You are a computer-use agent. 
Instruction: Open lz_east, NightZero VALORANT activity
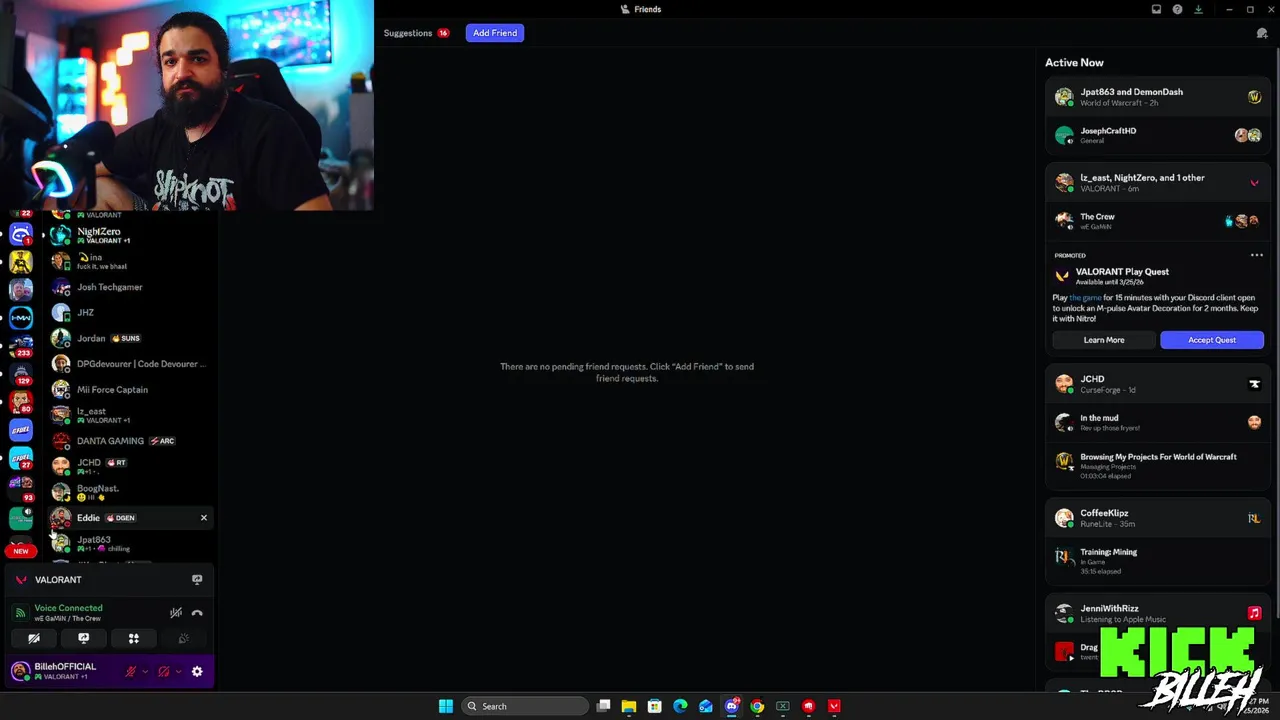point(1157,182)
